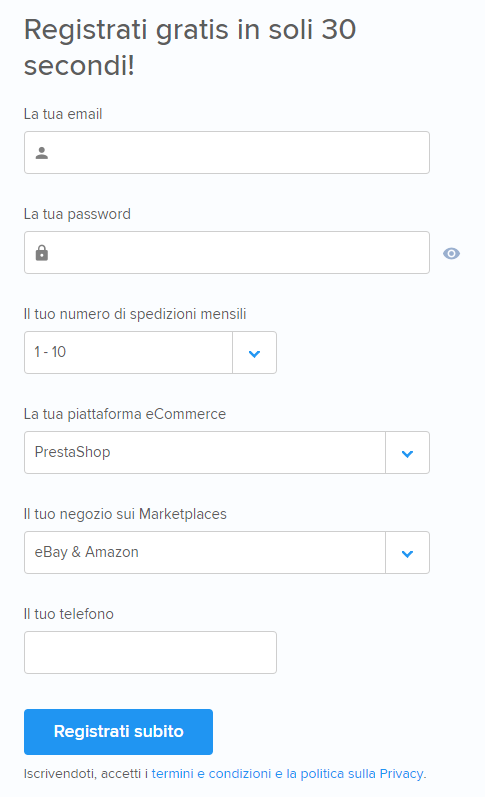The image size is (485, 797).
Task: Click the PrestaShop eCommerce platform selector
Action: [x=227, y=453]
